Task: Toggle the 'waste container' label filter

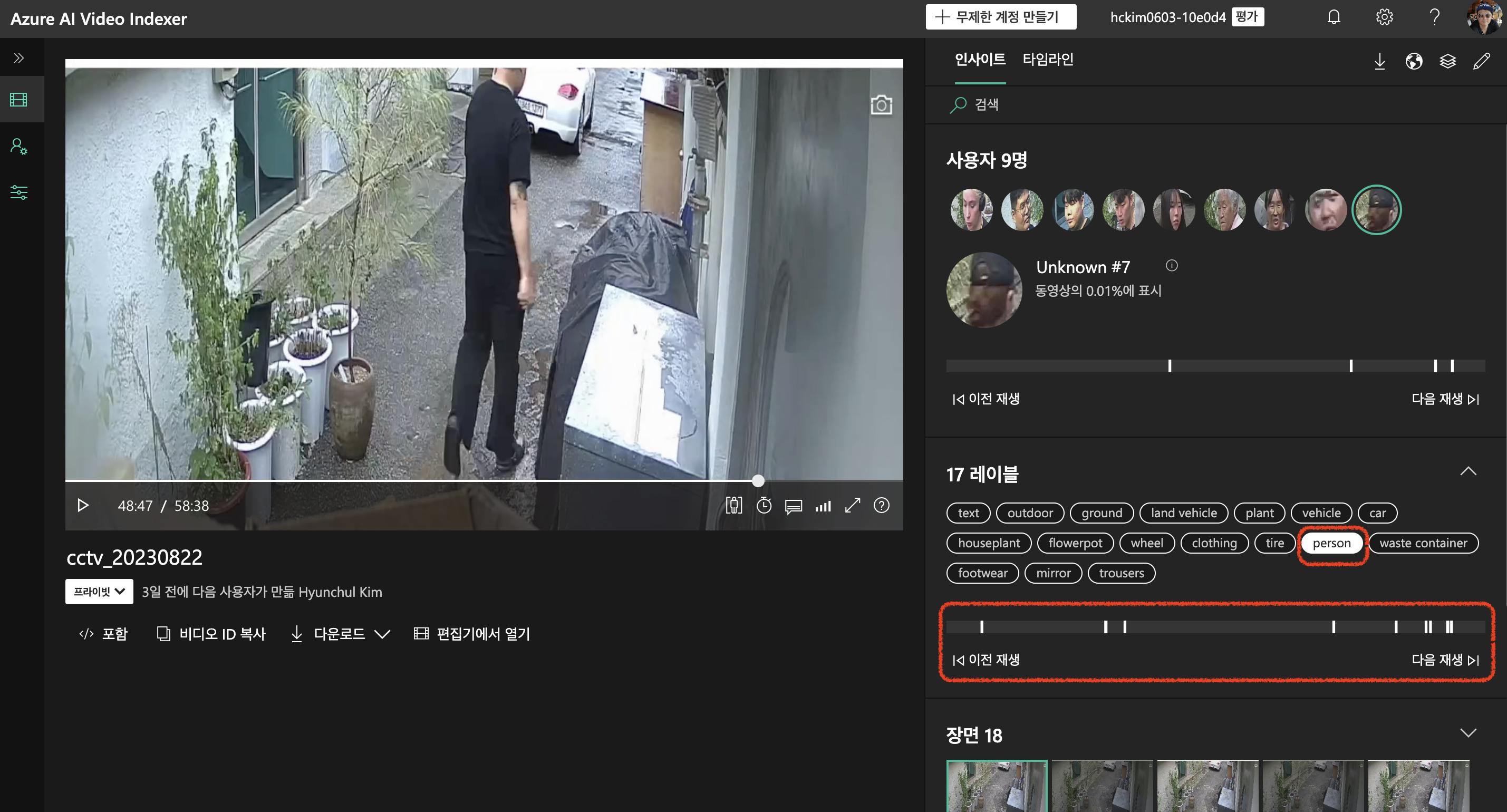Action: click(1423, 543)
